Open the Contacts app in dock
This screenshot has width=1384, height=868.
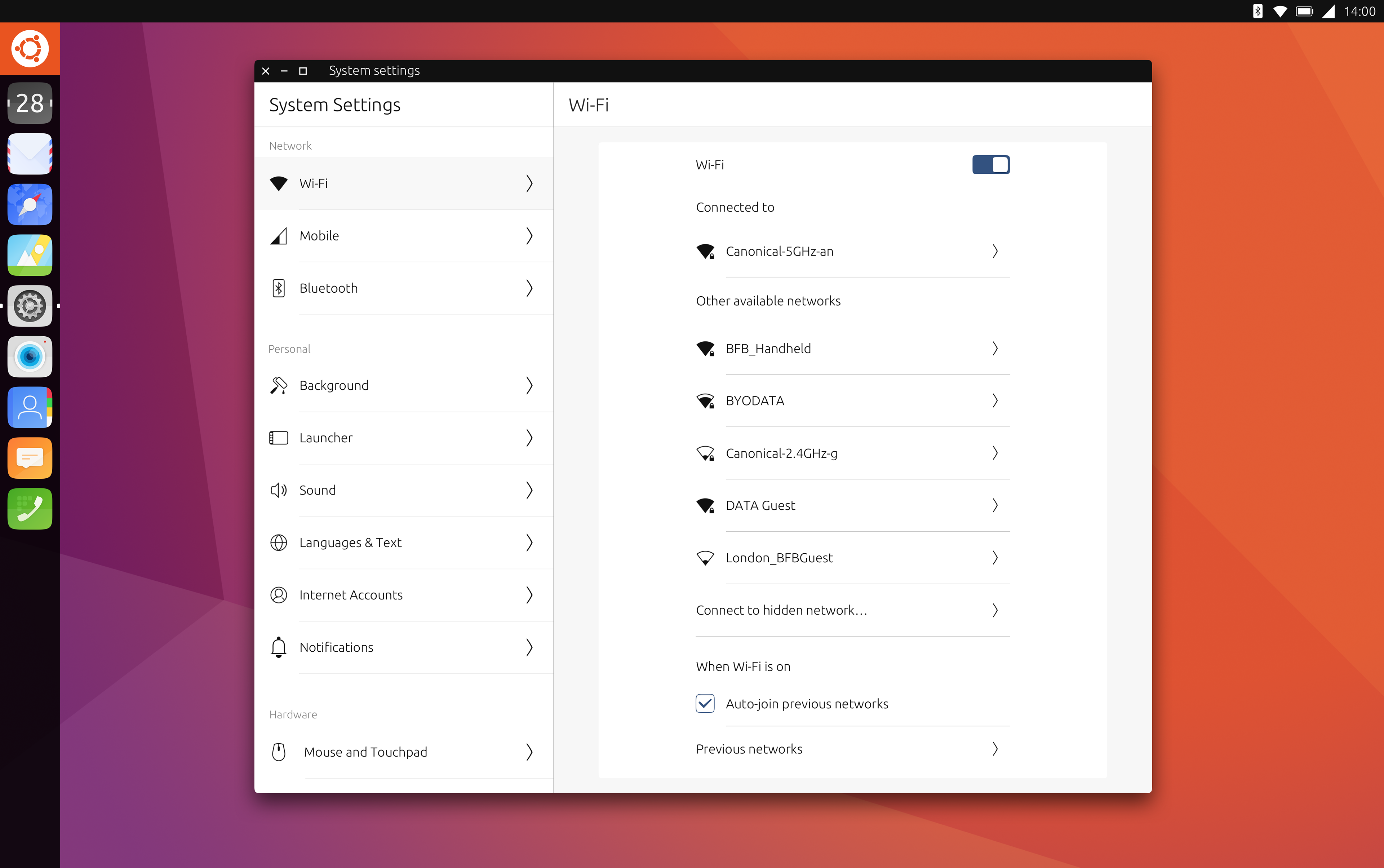[30, 407]
